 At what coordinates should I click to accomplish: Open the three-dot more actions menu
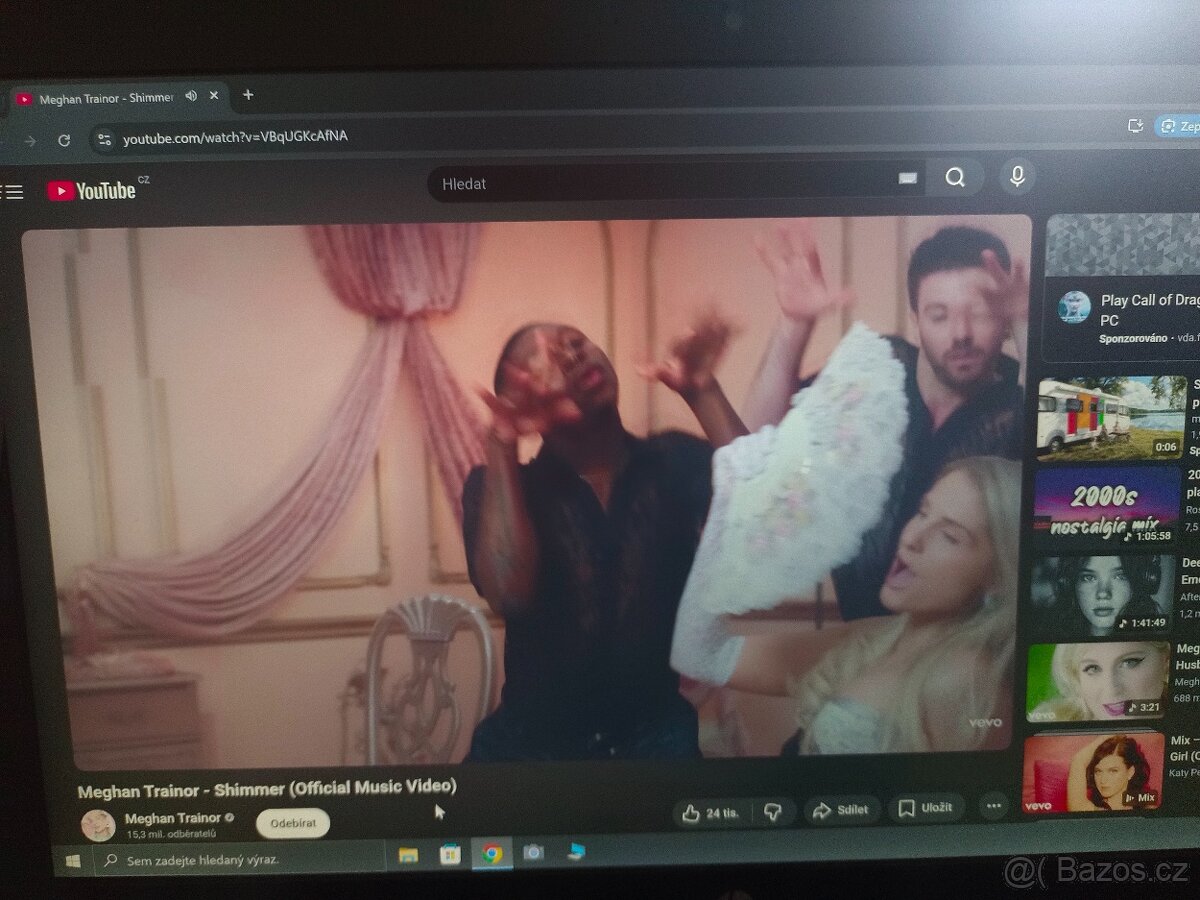point(993,806)
